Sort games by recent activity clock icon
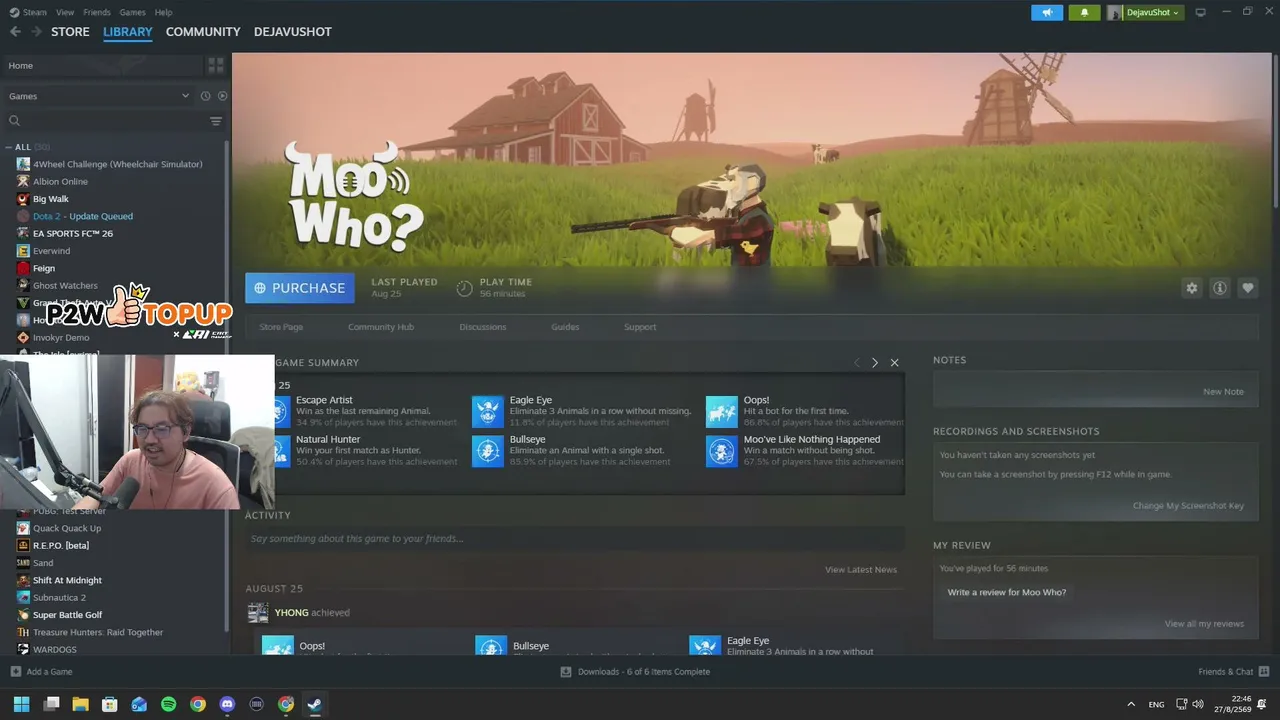1280x720 pixels. pyautogui.click(x=205, y=96)
